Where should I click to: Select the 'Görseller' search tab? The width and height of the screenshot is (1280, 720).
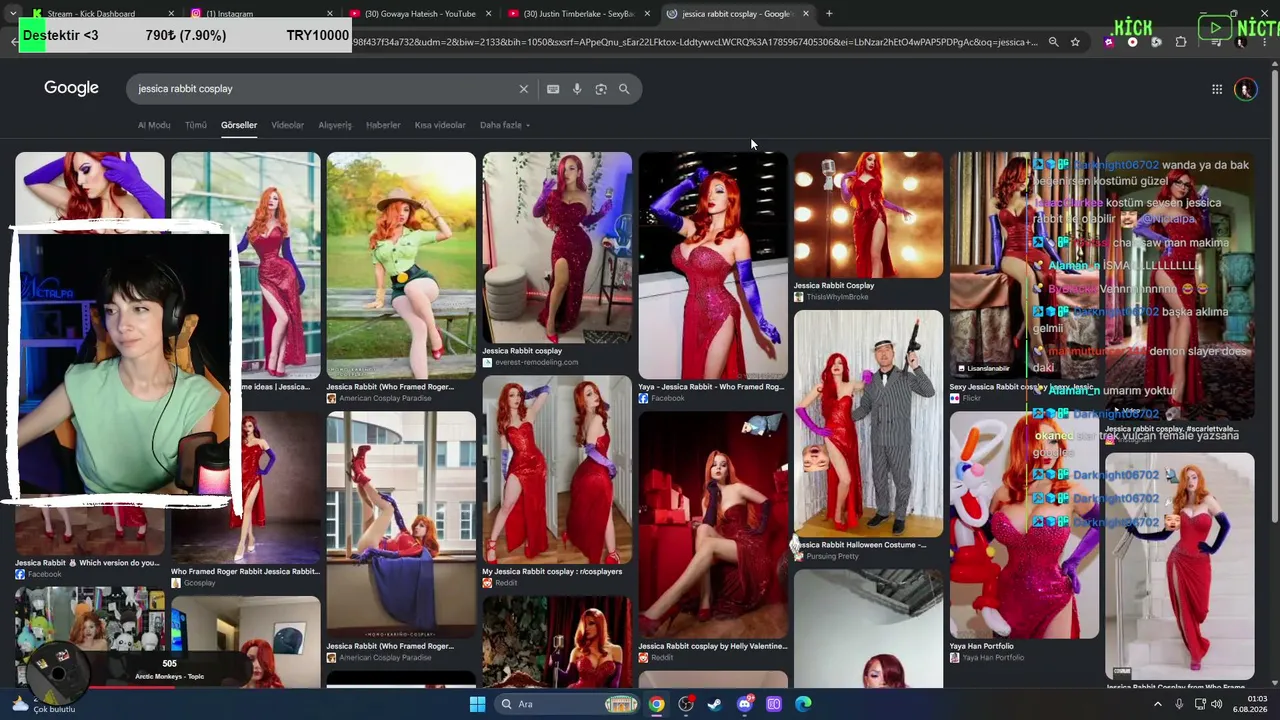click(239, 125)
